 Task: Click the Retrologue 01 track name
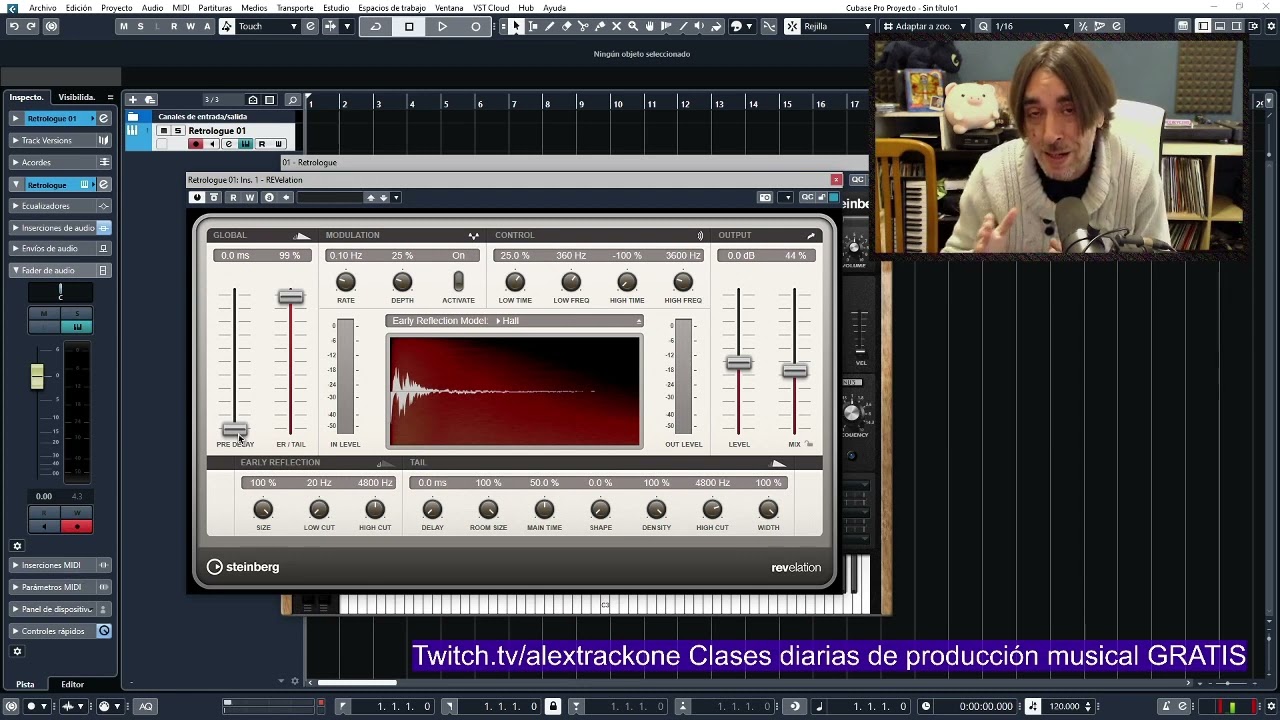217,131
